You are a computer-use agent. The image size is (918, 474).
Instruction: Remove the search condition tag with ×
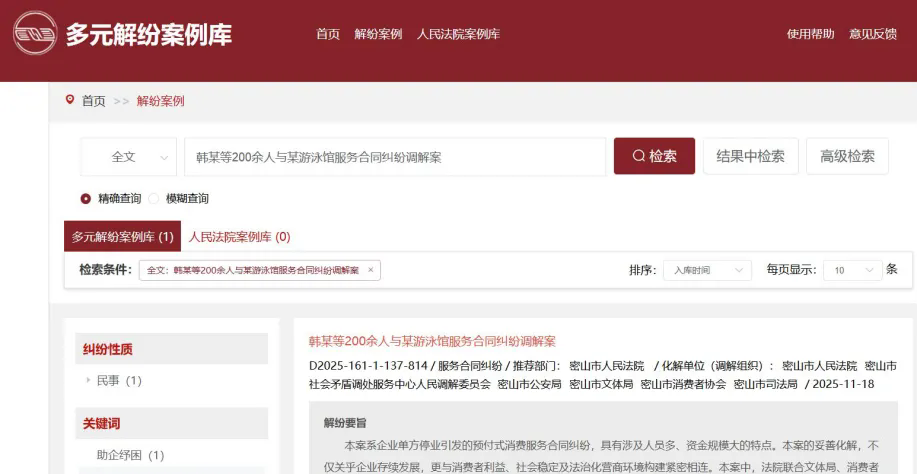[x=370, y=270]
